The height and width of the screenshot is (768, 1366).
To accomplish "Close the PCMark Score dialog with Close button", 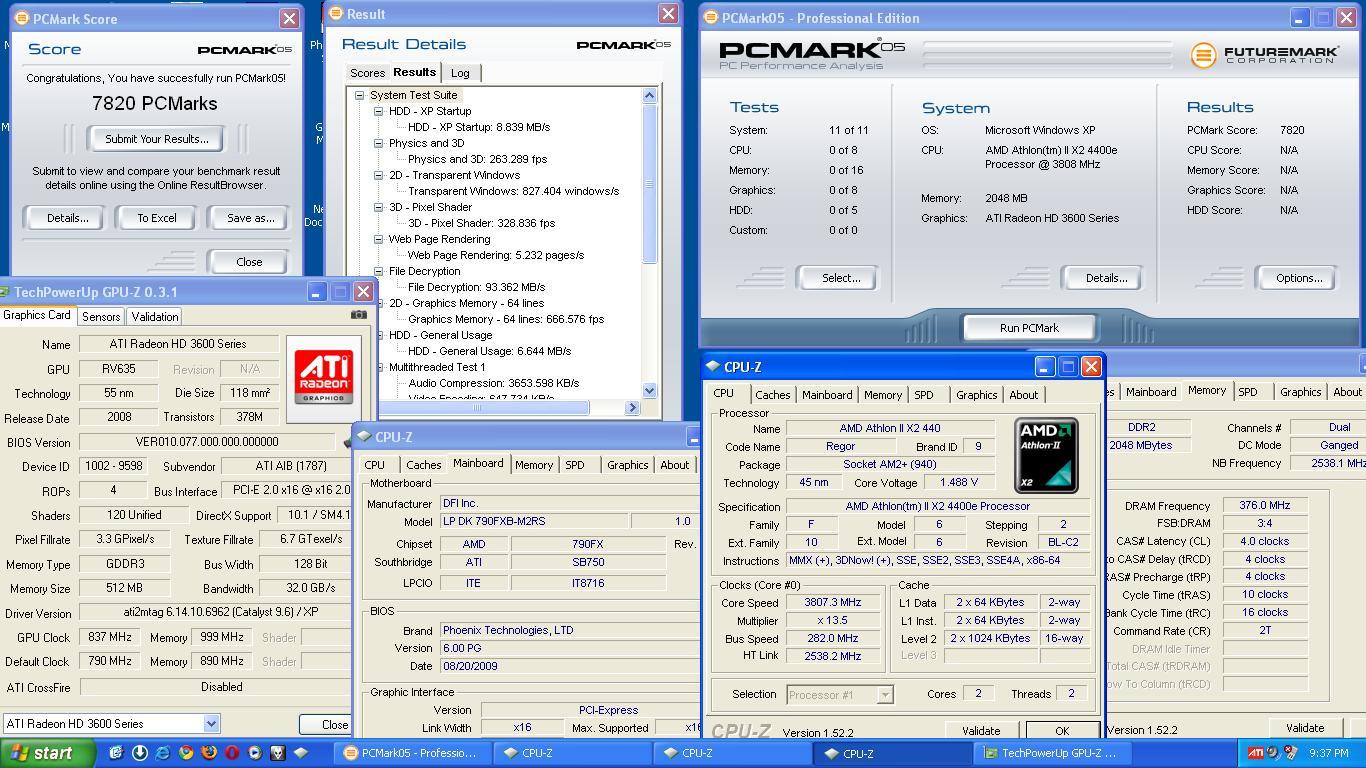I will 249,262.
